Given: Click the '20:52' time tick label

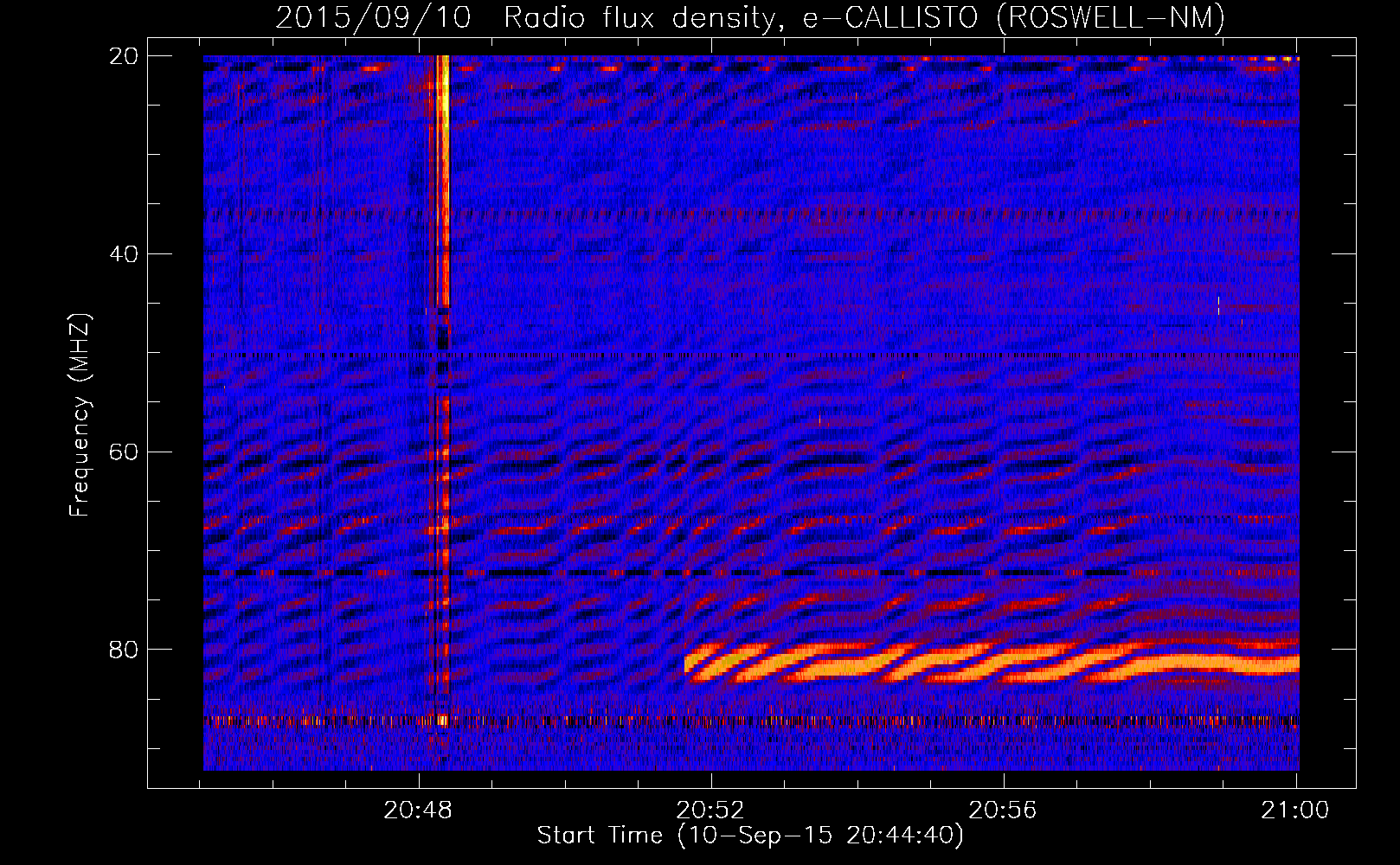Looking at the screenshot, I should coord(710,810).
